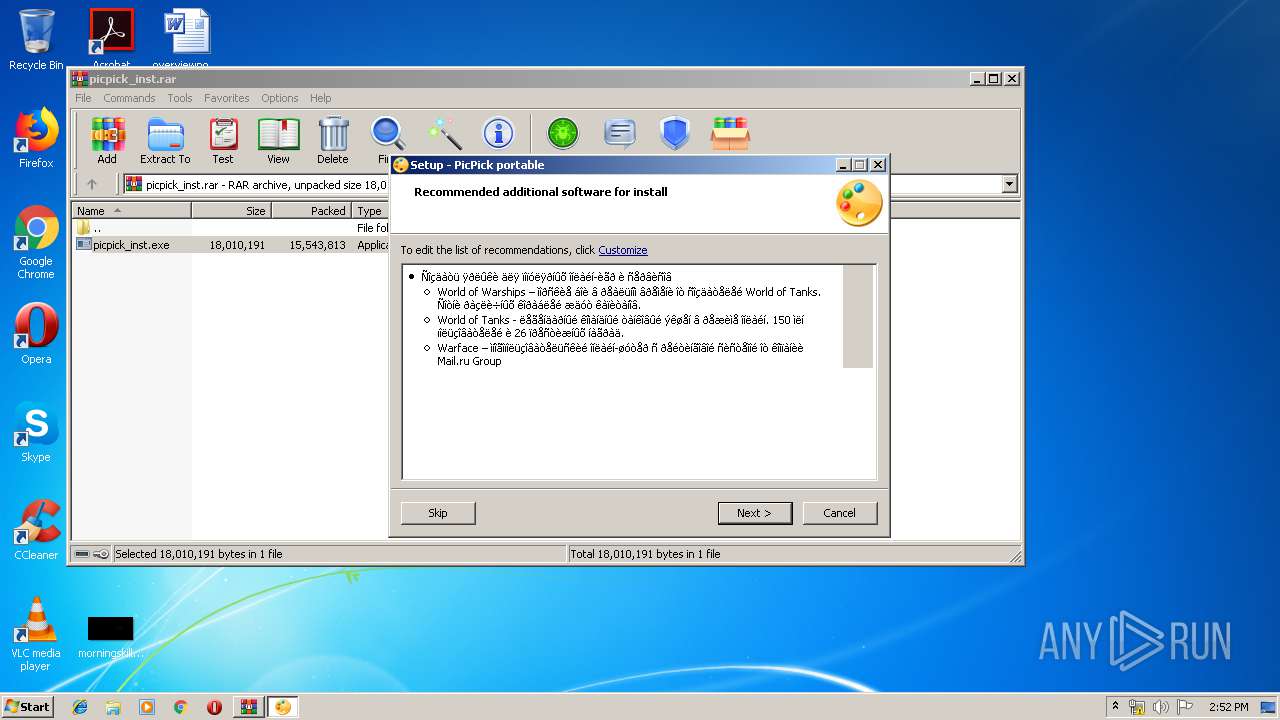Click the Windows Explorer taskbar icon
The height and width of the screenshot is (720, 1280).
[113, 707]
